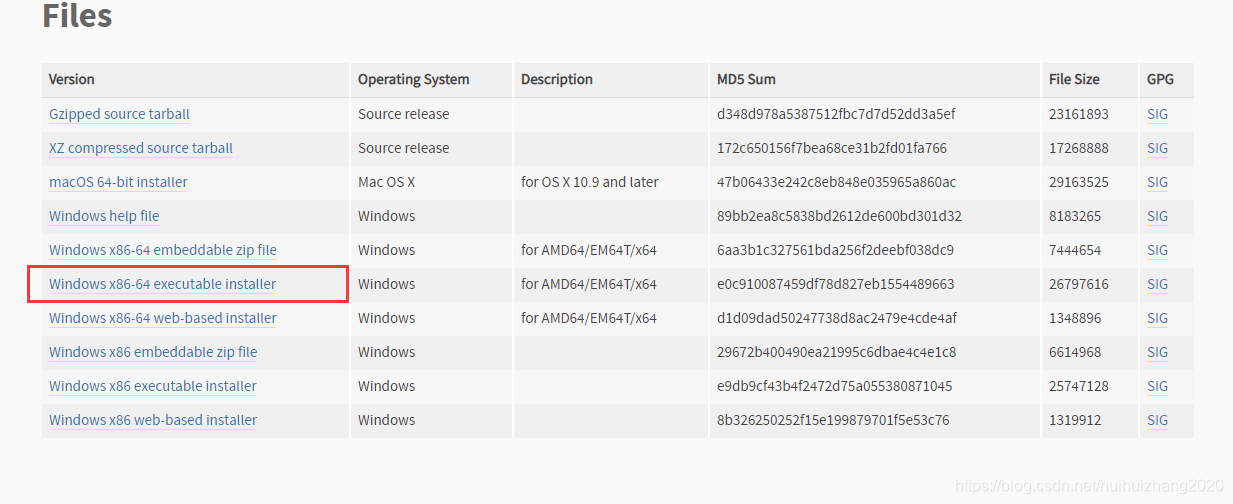Click file size 25747128
The image size is (1233, 504).
[x=1079, y=386]
